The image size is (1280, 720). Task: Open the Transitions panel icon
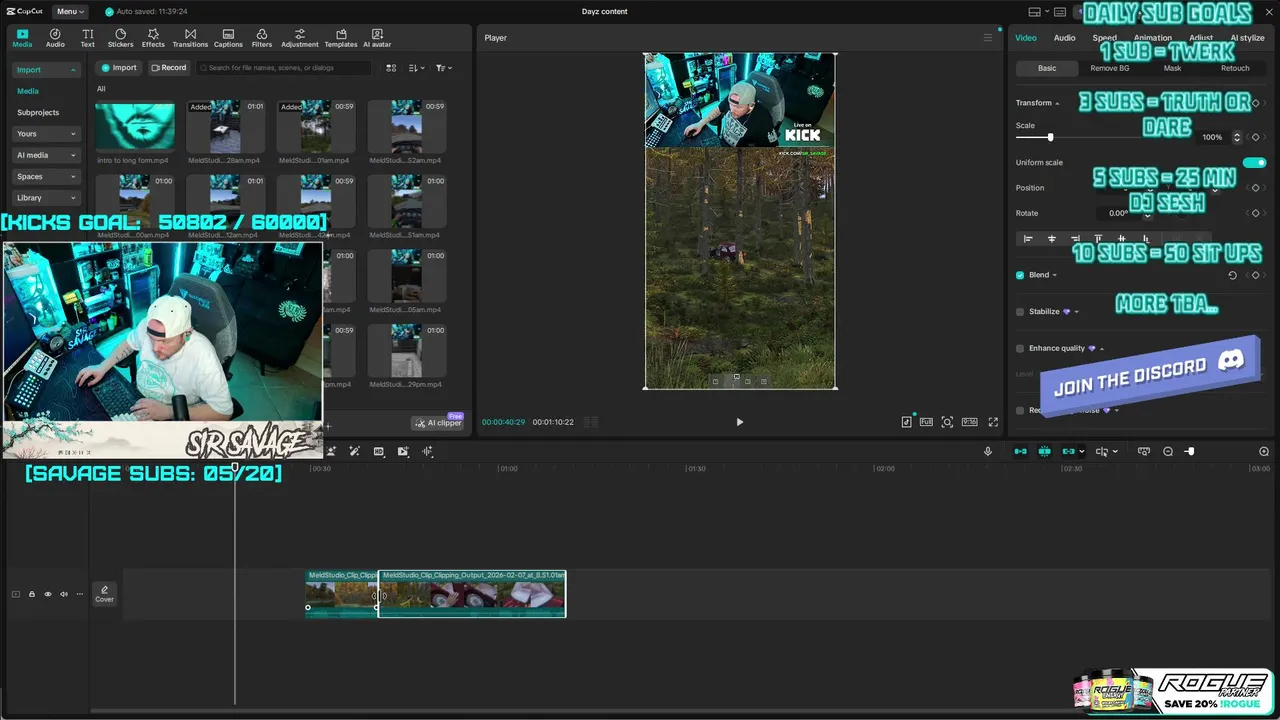click(x=190, y=38)
